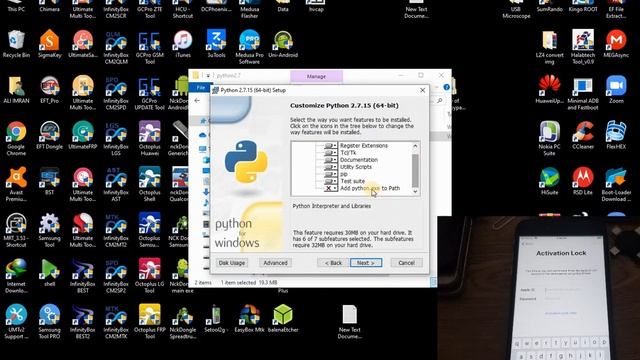Viewport: 640px width, 360px height.
Task: Click the "2 items" Explorer status text
Action: coord(203,282)
